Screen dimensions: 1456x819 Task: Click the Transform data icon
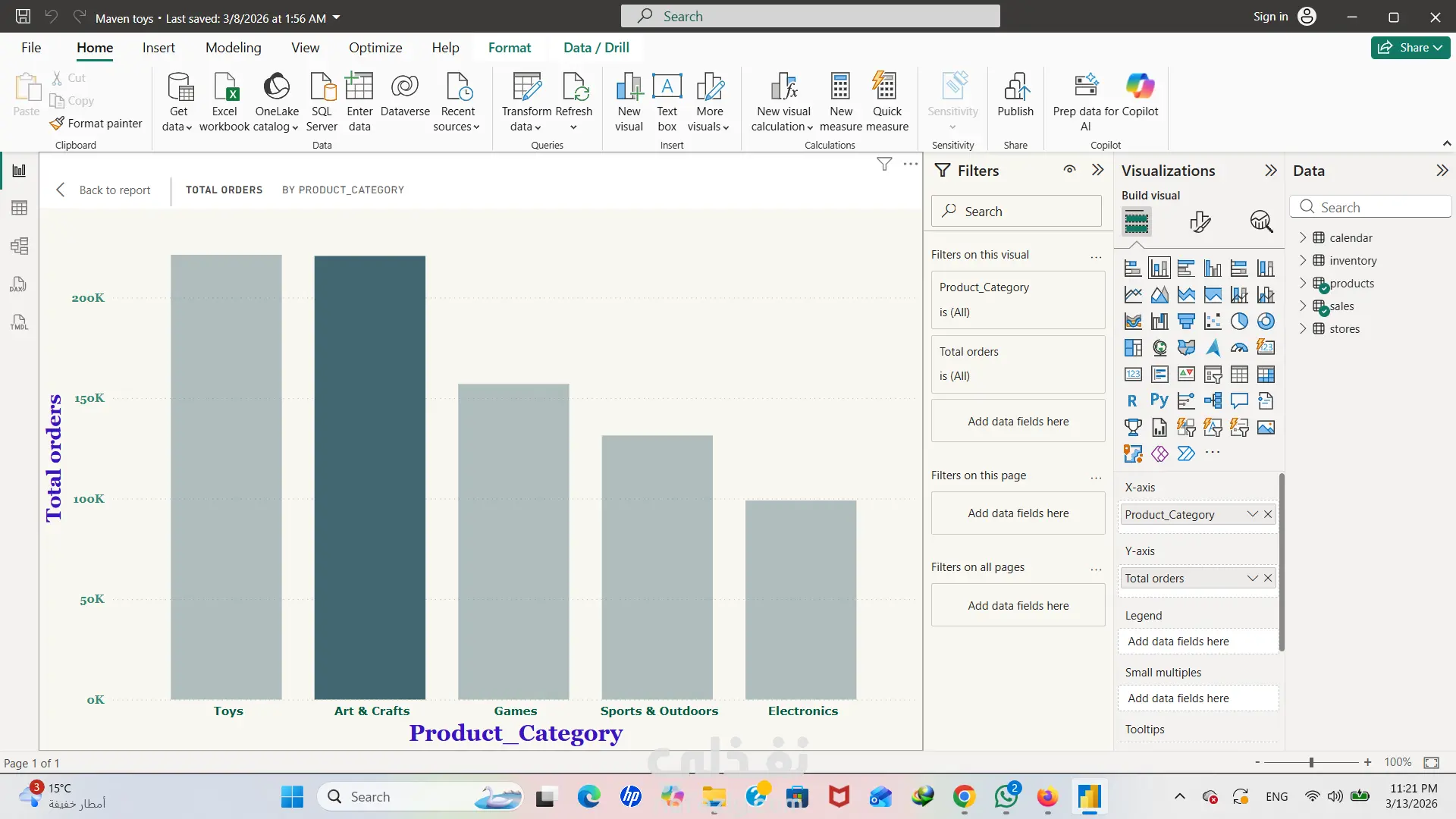click(x=526, y=88)
